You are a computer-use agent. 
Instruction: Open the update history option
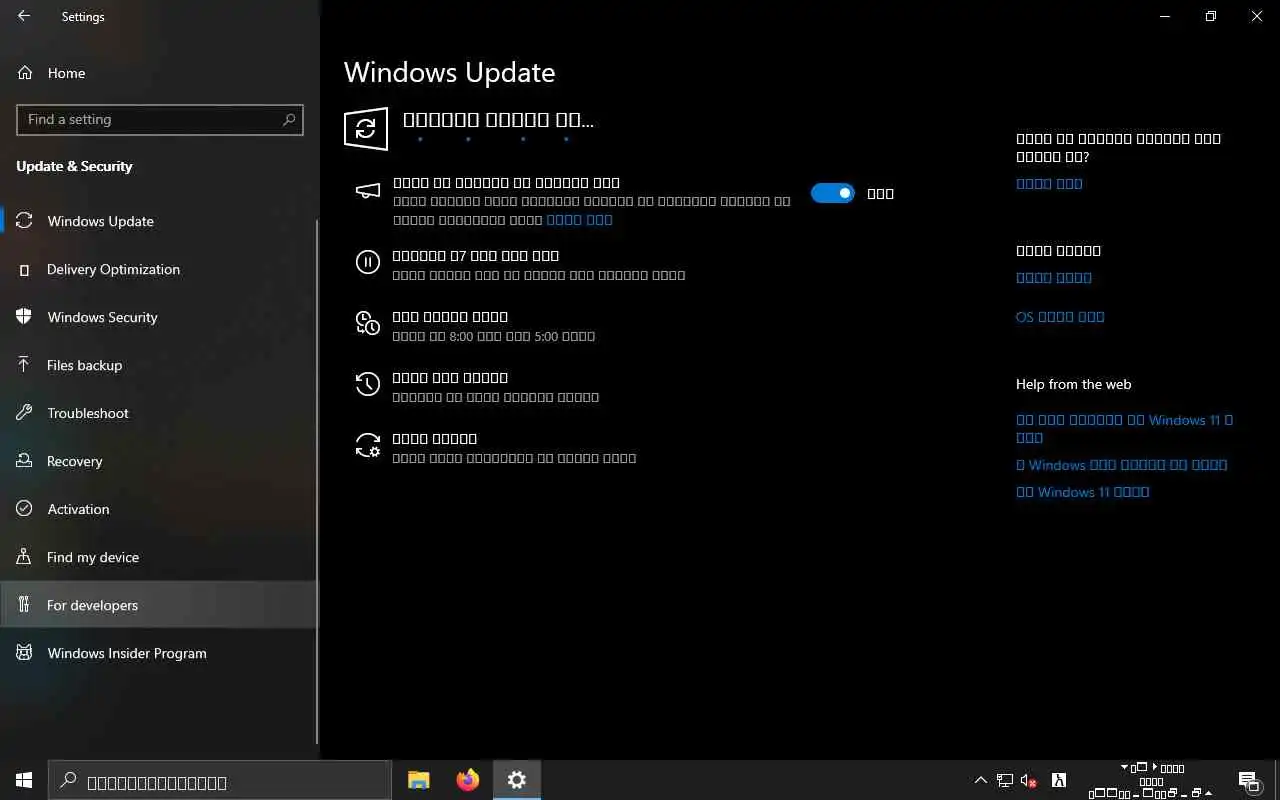click(x=495, y=387)
